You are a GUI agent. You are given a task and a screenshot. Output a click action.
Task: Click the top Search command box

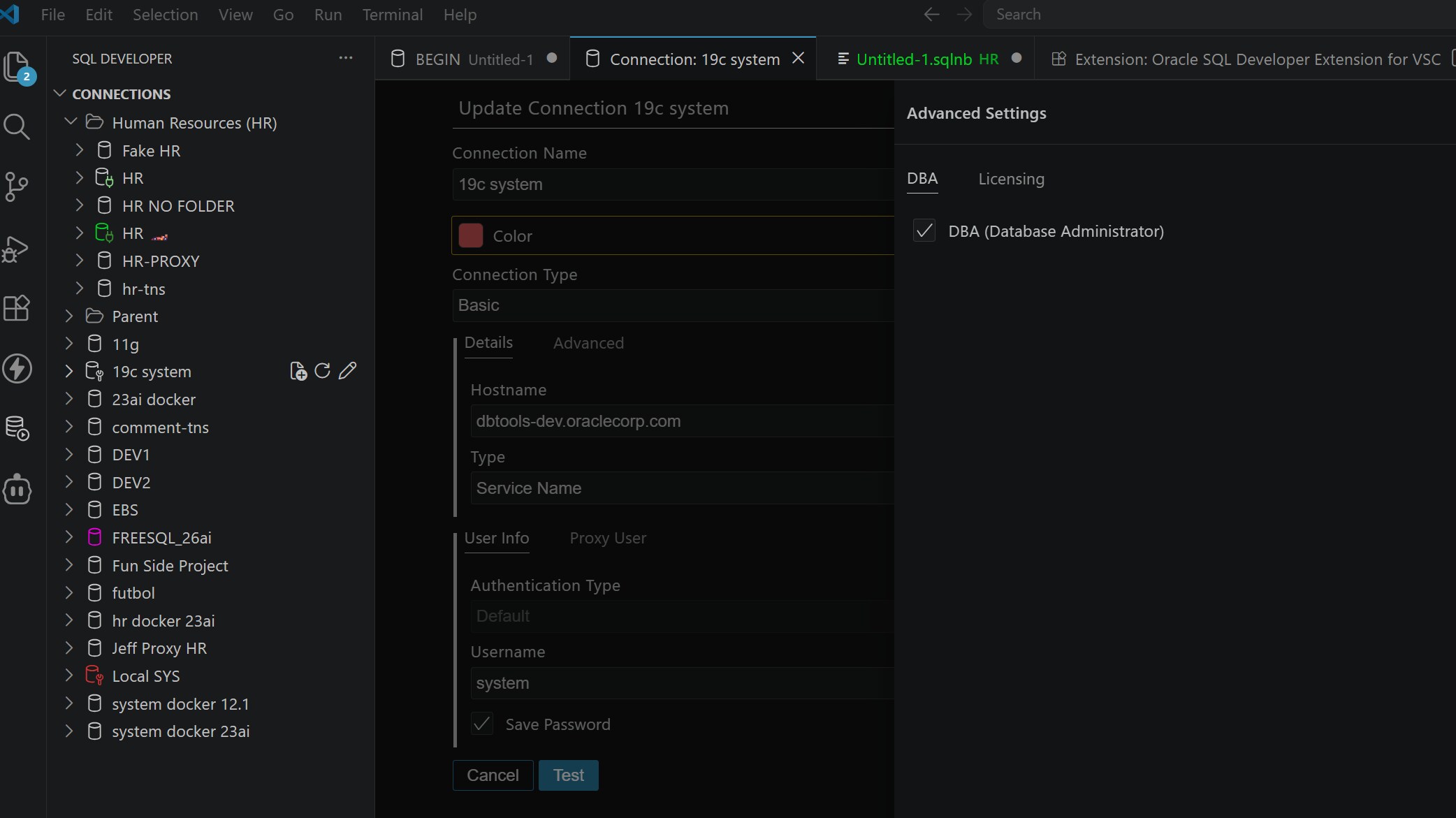pyautogui.click(x=1219, y=15)
